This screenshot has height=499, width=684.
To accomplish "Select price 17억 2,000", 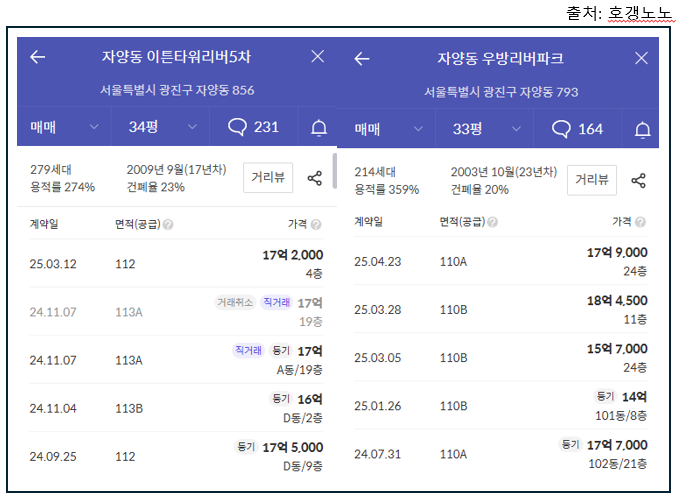I will click(x=293, y=255).
